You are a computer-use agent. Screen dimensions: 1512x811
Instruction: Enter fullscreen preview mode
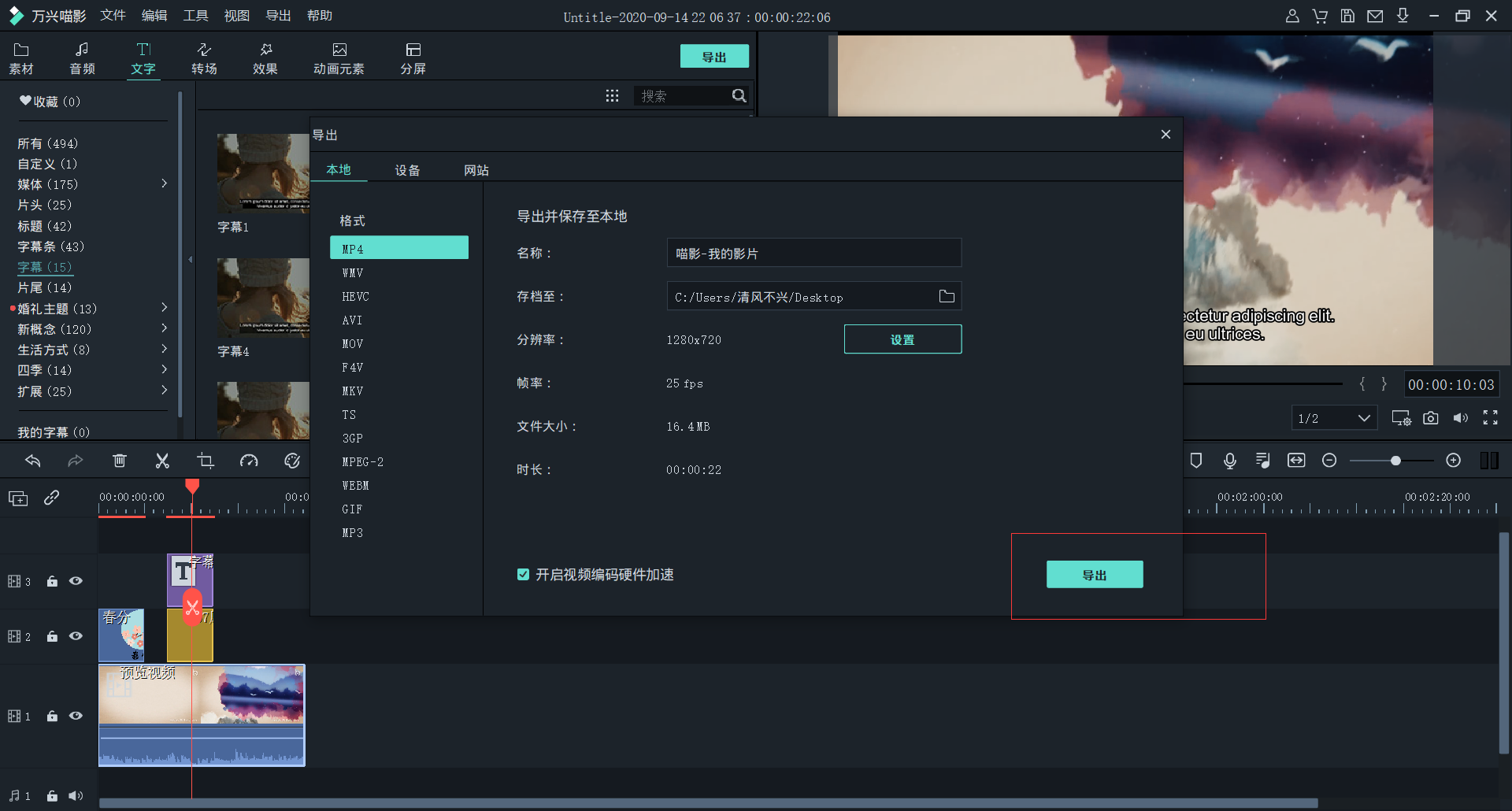1491,418
